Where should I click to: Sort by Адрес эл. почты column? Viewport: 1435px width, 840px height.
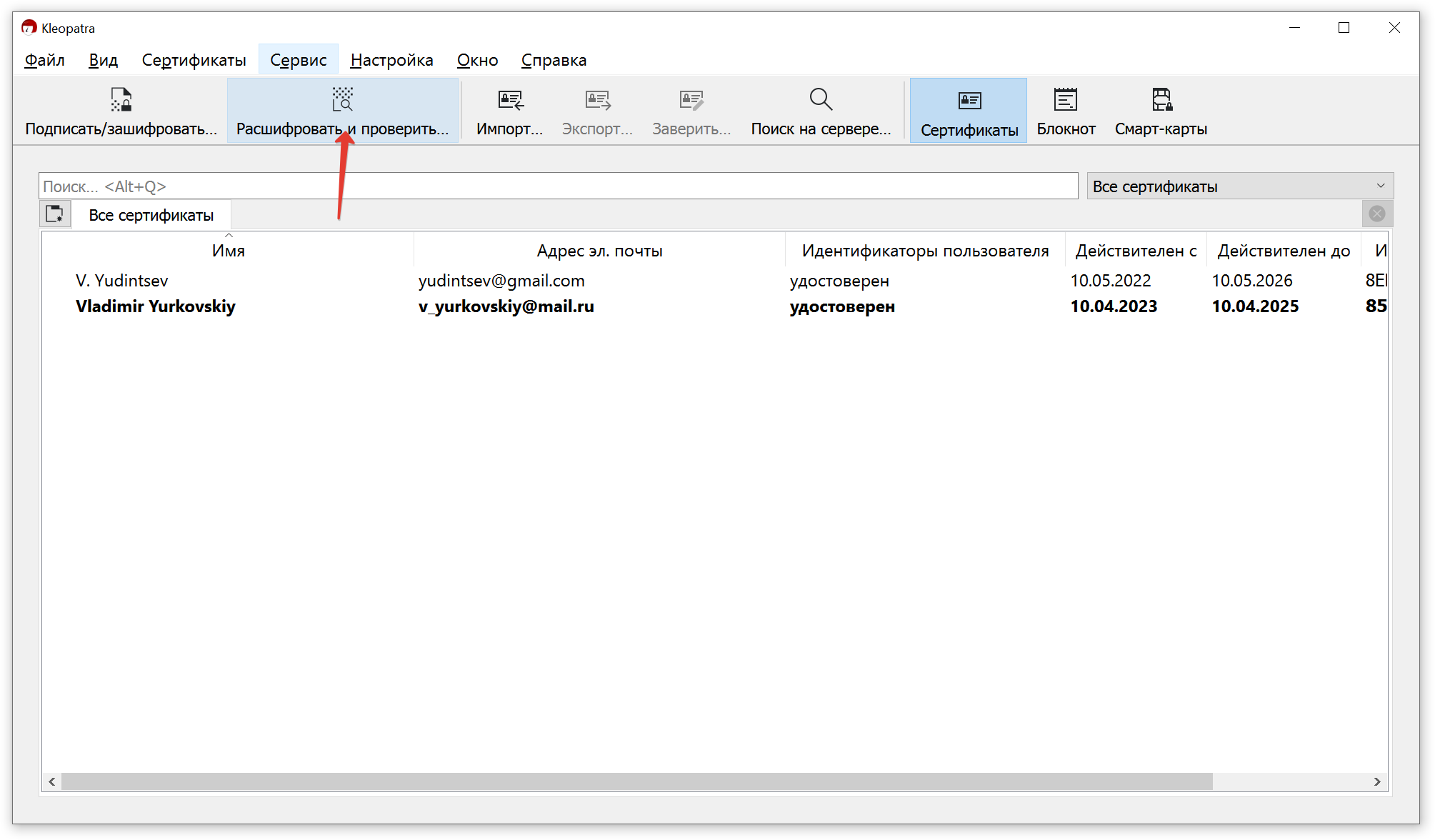point(599,251)
